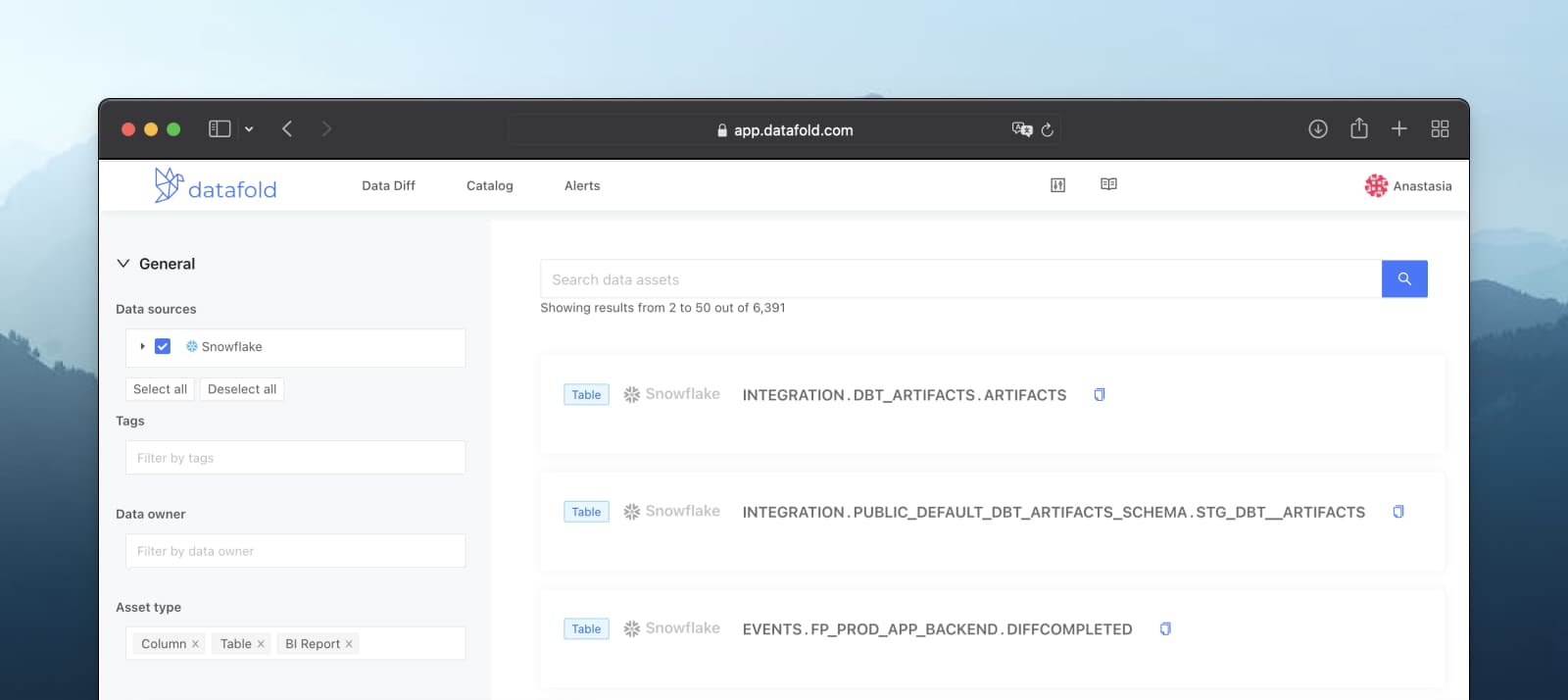1568x700 pixels.
Task: Open the Alerts page
Action: (x=582, y=185)
